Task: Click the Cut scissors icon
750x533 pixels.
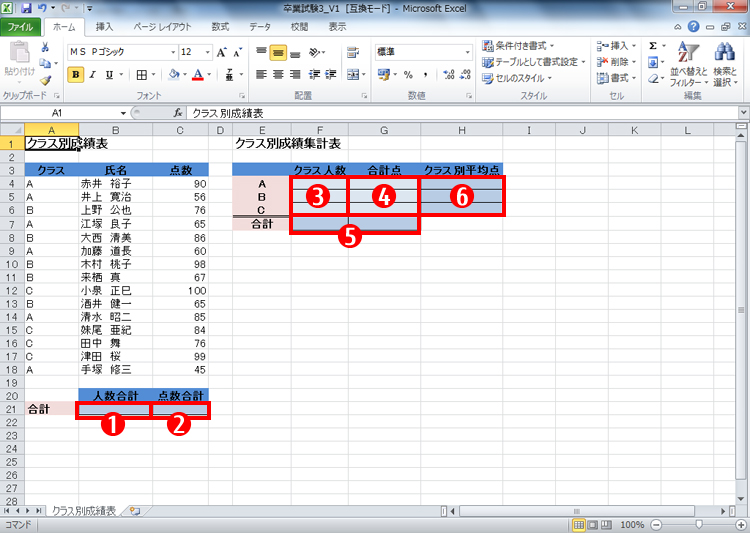Action: coord(45,47)
